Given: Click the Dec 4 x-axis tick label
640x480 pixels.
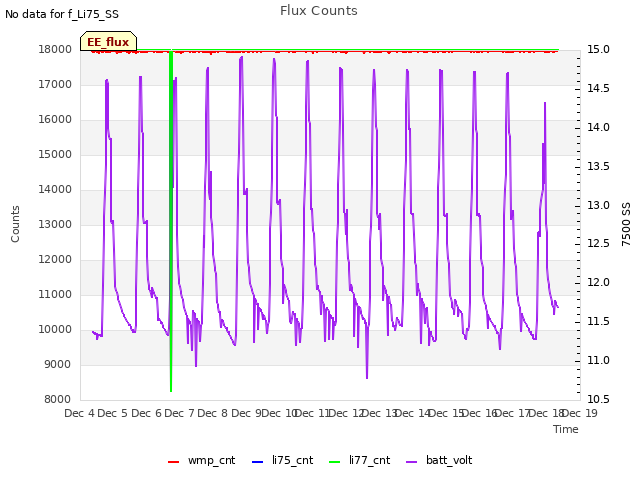Looking at the screenshot, I should [79, 413].
